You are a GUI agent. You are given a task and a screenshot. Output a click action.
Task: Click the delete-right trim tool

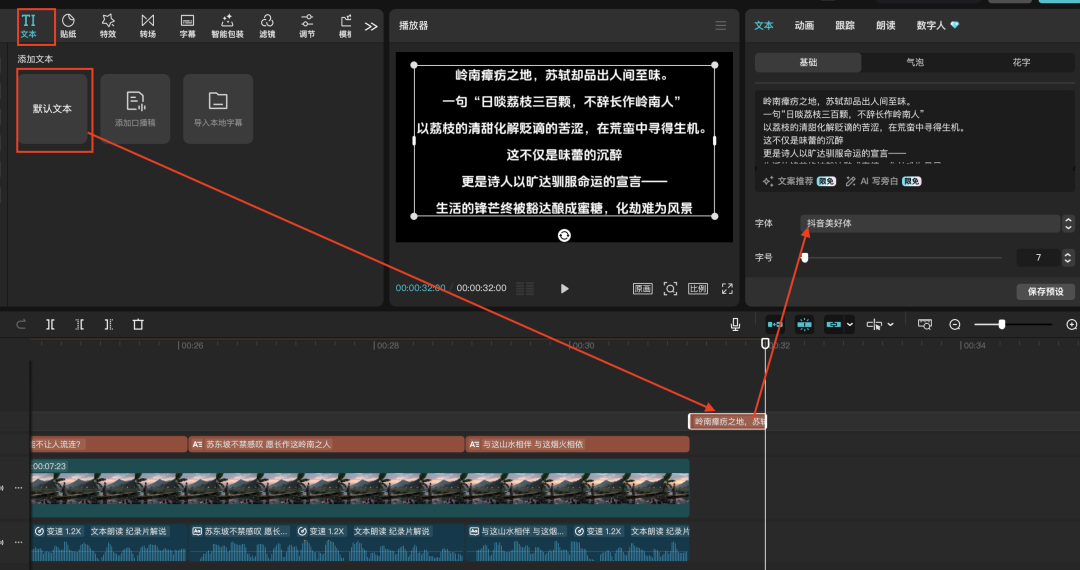[109, 324]
